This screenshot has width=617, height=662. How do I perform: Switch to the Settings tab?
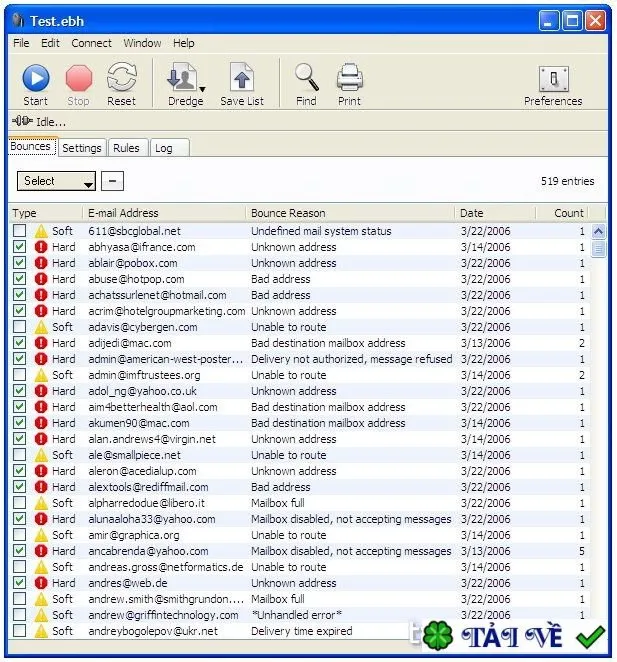pos(82,148)
